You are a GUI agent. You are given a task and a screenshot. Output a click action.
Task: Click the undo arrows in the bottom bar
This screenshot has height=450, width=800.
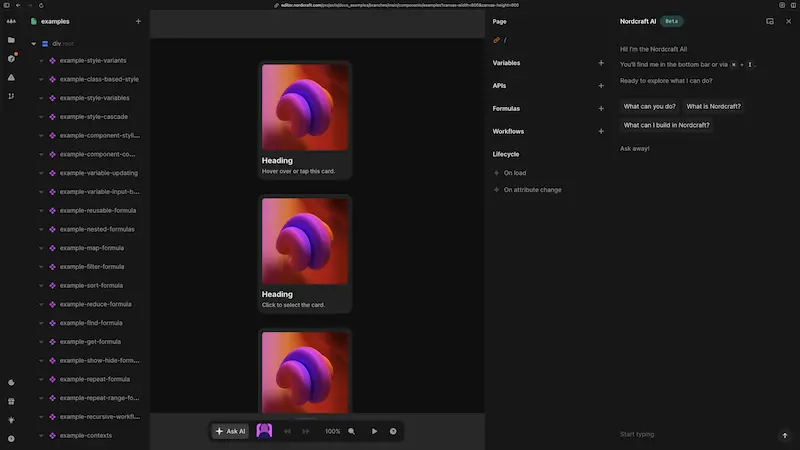click(287, 431)
